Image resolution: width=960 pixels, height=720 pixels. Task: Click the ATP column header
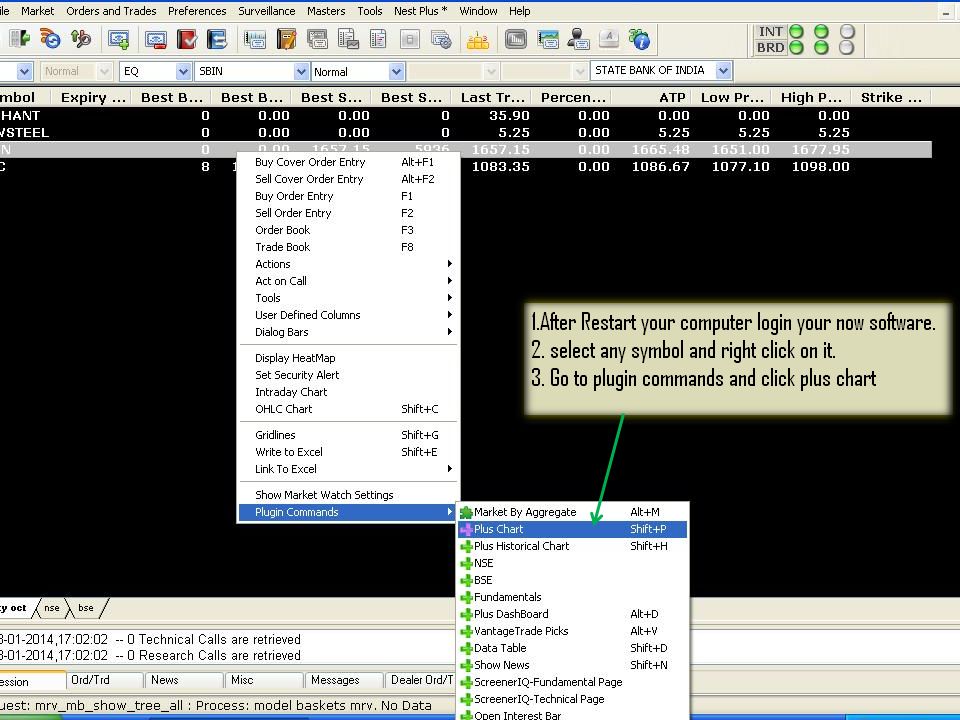point(651,97)
